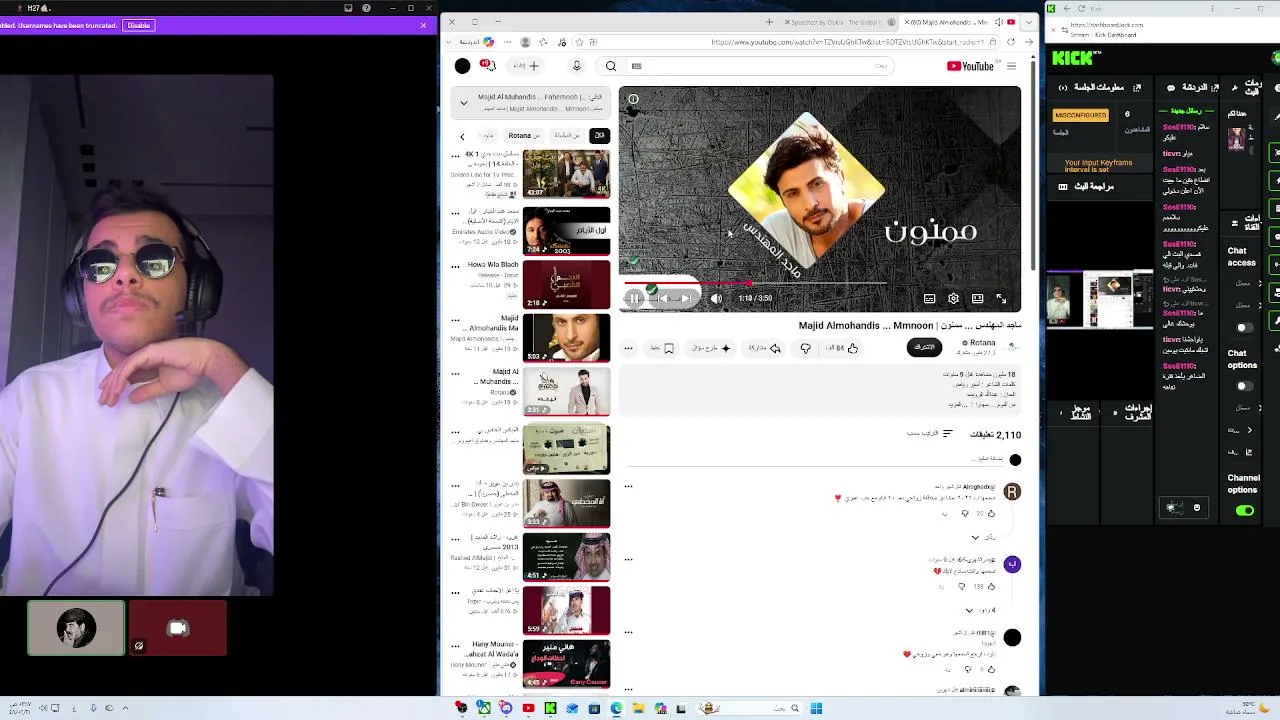The height and width of the screenshot is (720, 1280).
Task: Click the YouTube search magnifier button
Action: tap(611, 66)
